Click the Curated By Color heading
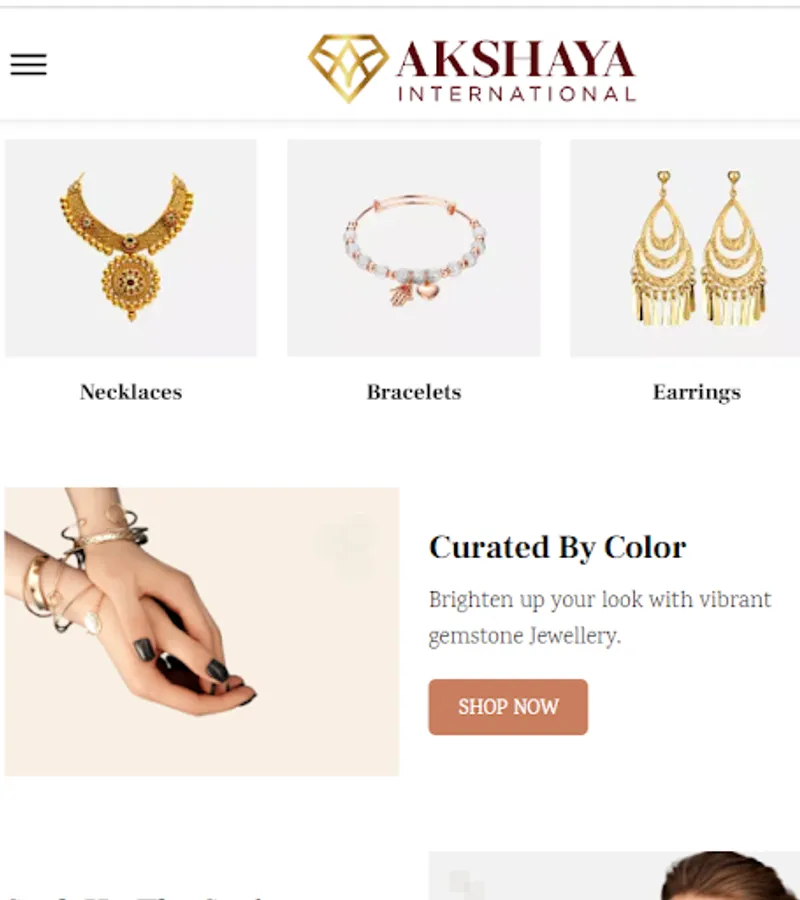 (557, 547)
